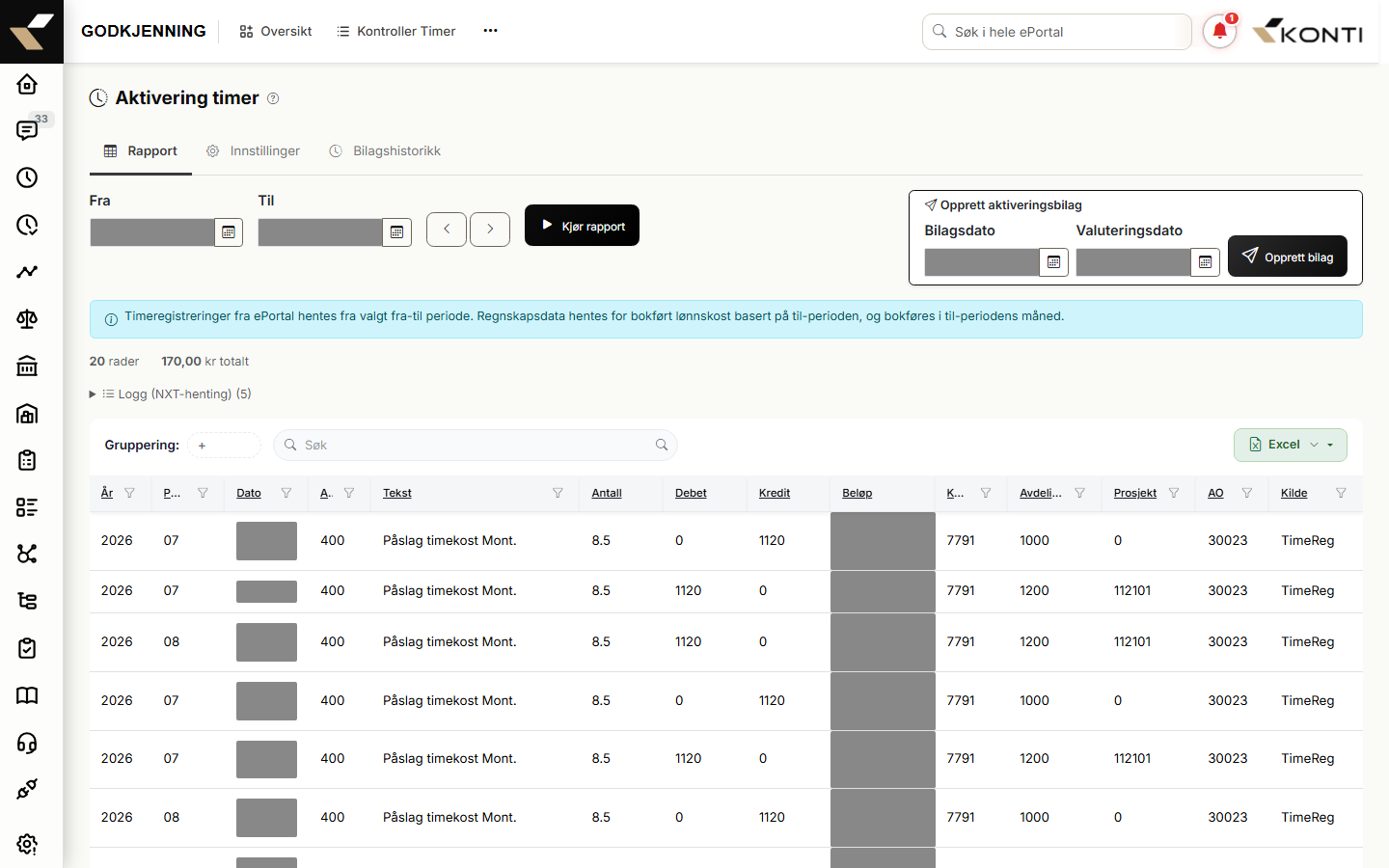Sort by the Debet column header

(691, 493)
